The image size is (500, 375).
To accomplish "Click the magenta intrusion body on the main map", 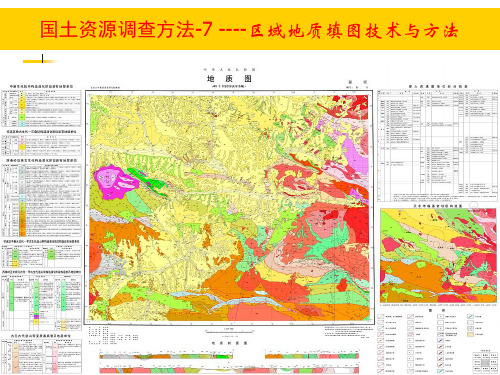I will tap(115, 182).
